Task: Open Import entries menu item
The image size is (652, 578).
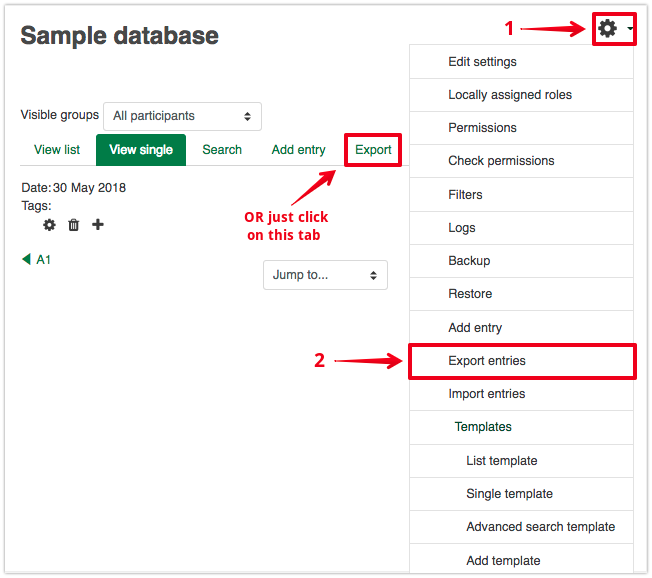Action: [486, 394]
